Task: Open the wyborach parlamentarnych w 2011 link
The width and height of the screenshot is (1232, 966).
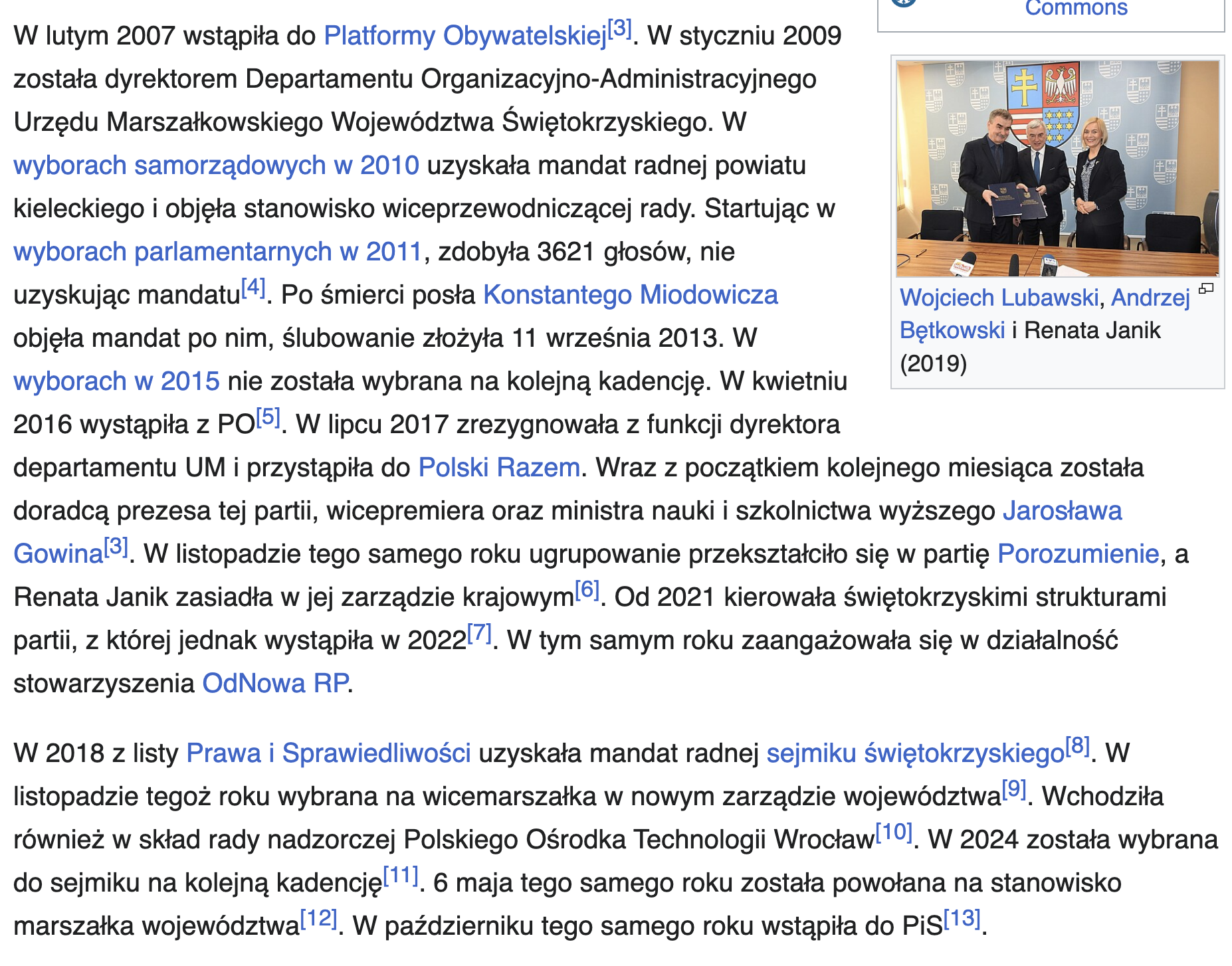Action: coord(217,252)
